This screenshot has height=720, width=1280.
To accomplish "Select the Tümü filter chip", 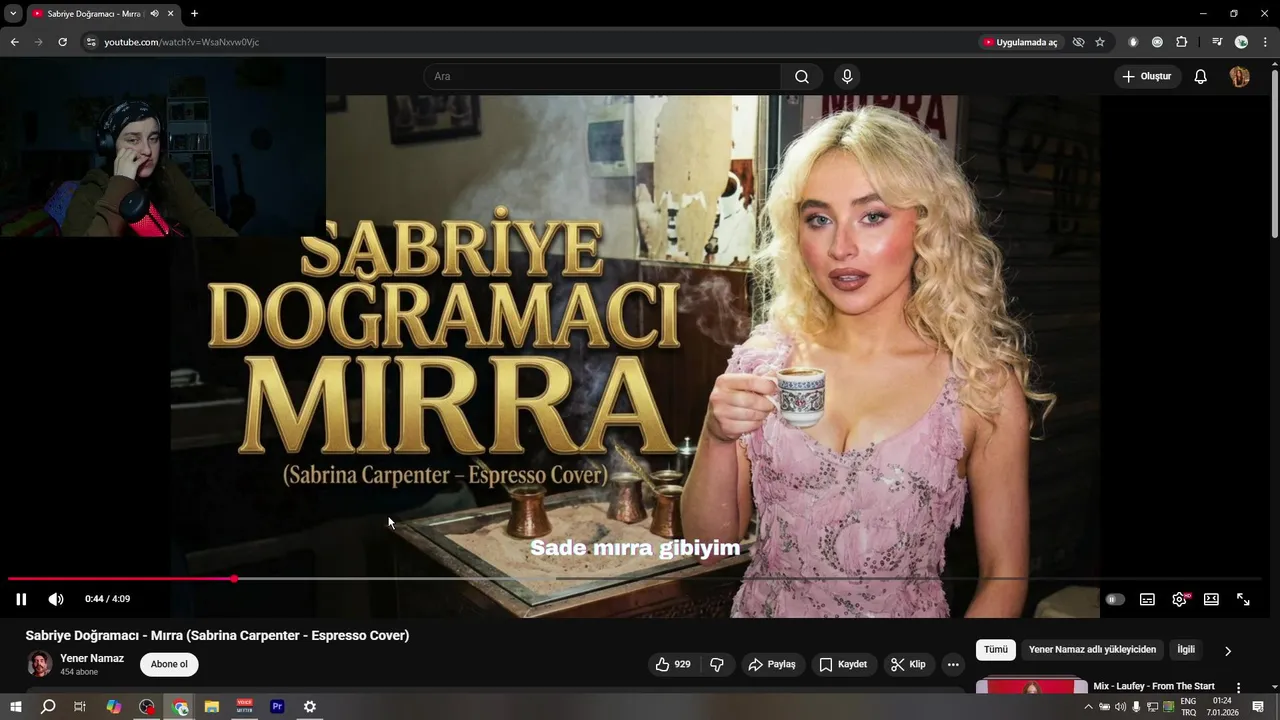I will point(996,650).
